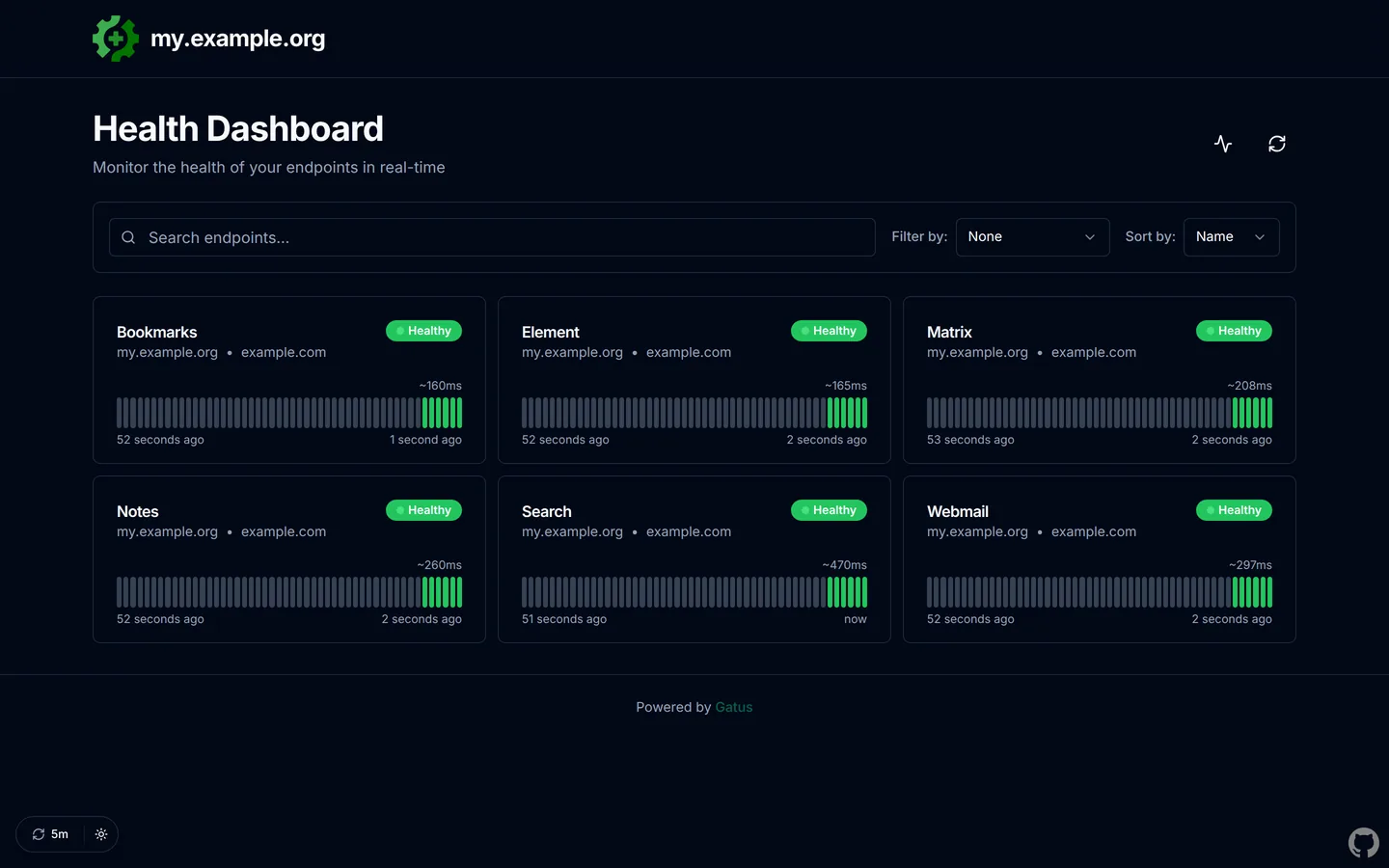The image size is (1389, 868).
Task: Click ~160ms response time on Bookmarks
Action: pyautogui.click(x=441, y=386)
